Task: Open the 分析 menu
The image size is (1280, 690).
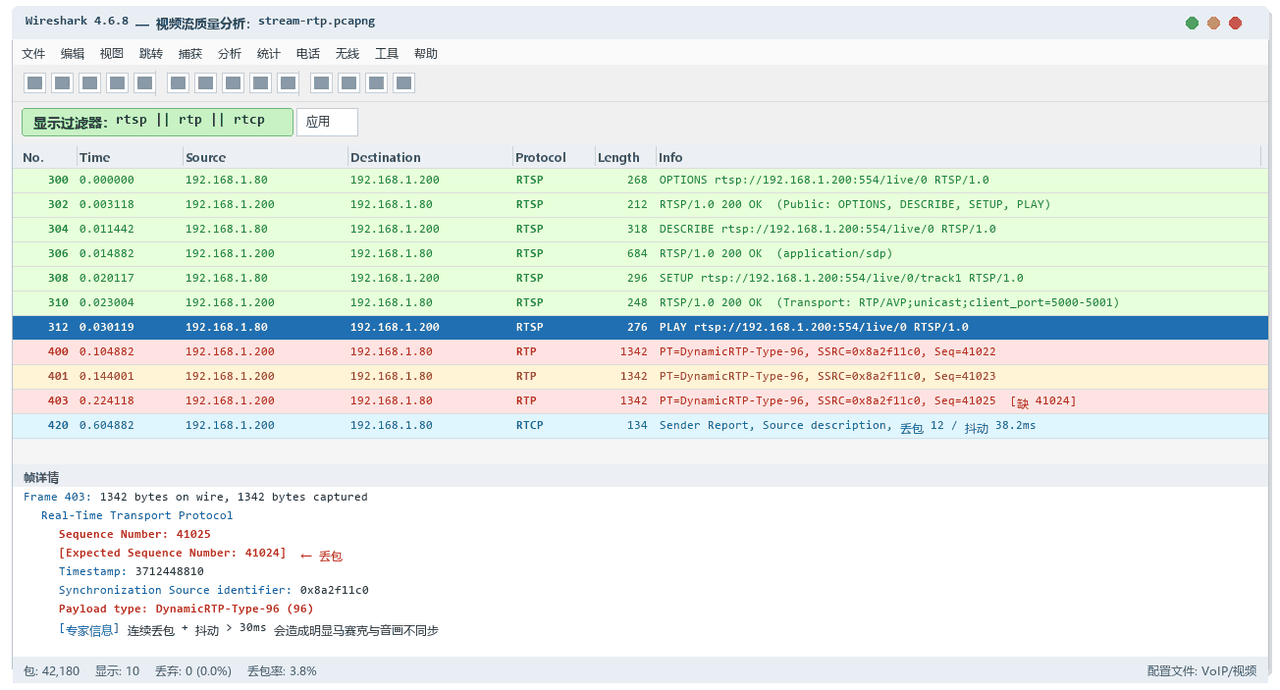Action: pyautogui.click(x=229, y=54)
